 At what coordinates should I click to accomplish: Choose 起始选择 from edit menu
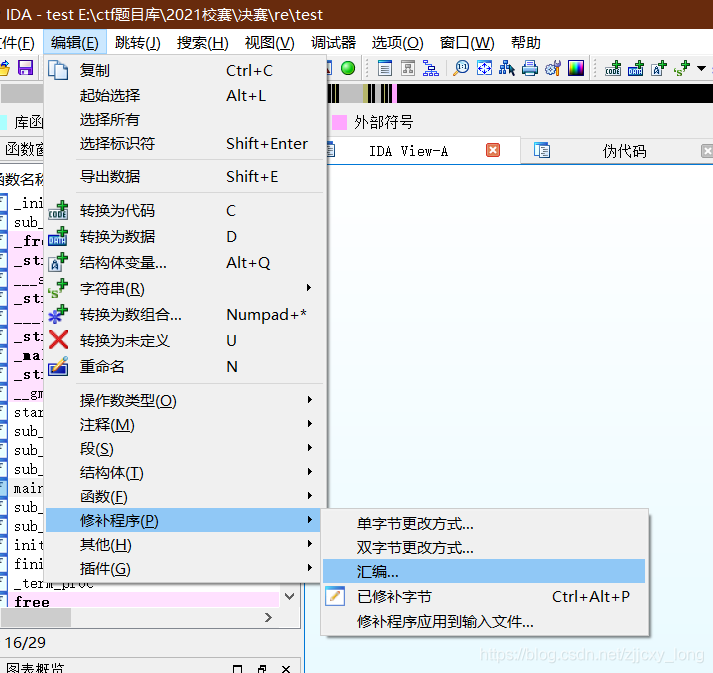186,95
